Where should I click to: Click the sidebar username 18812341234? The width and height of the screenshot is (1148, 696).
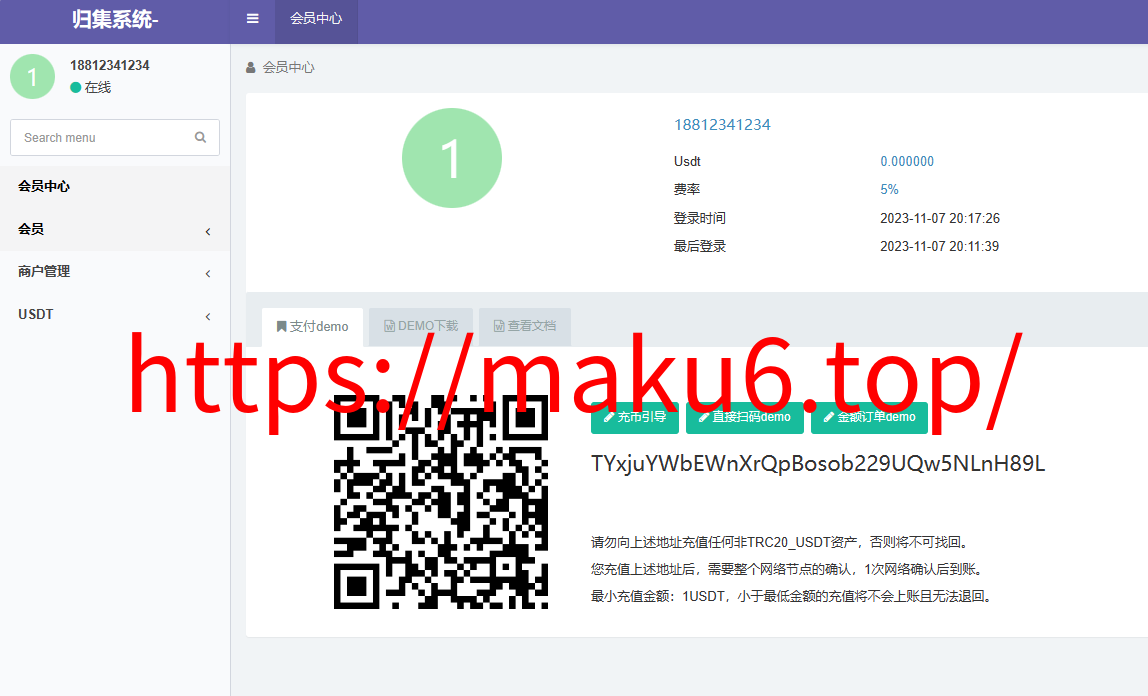pos(110,65)
